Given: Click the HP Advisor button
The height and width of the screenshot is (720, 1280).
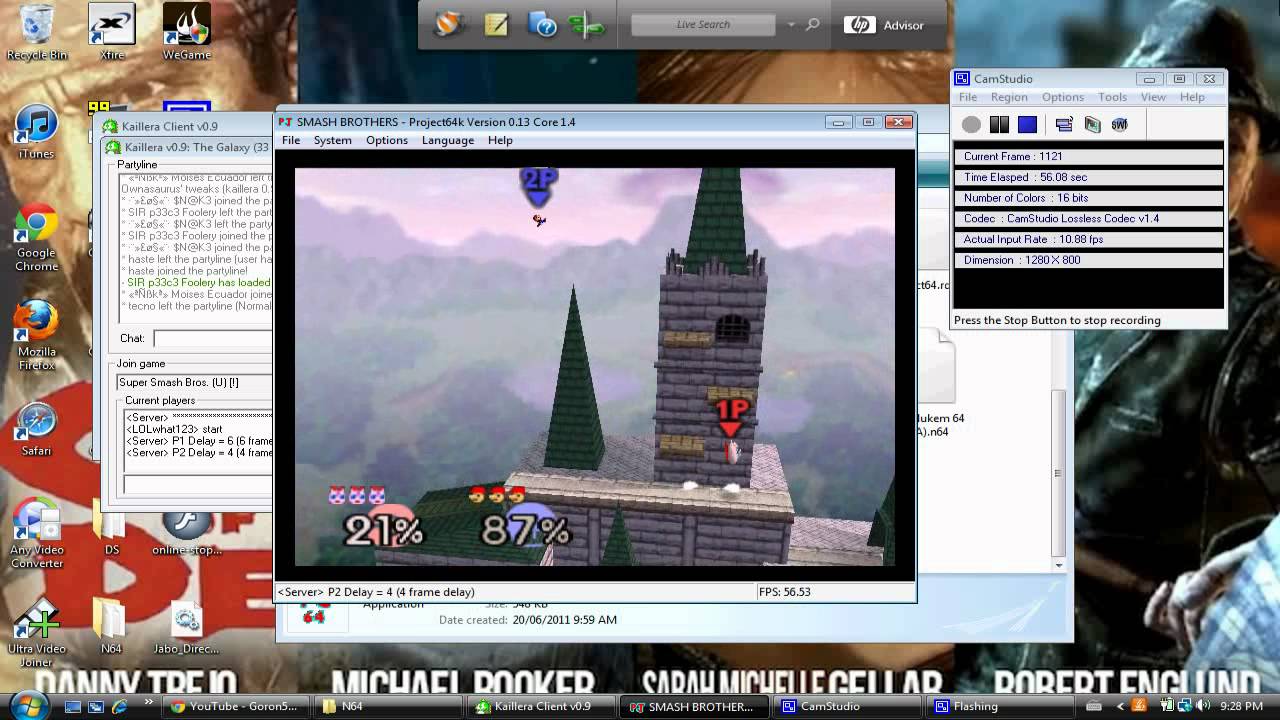Looking at the screenshot, I should [885, 25].
